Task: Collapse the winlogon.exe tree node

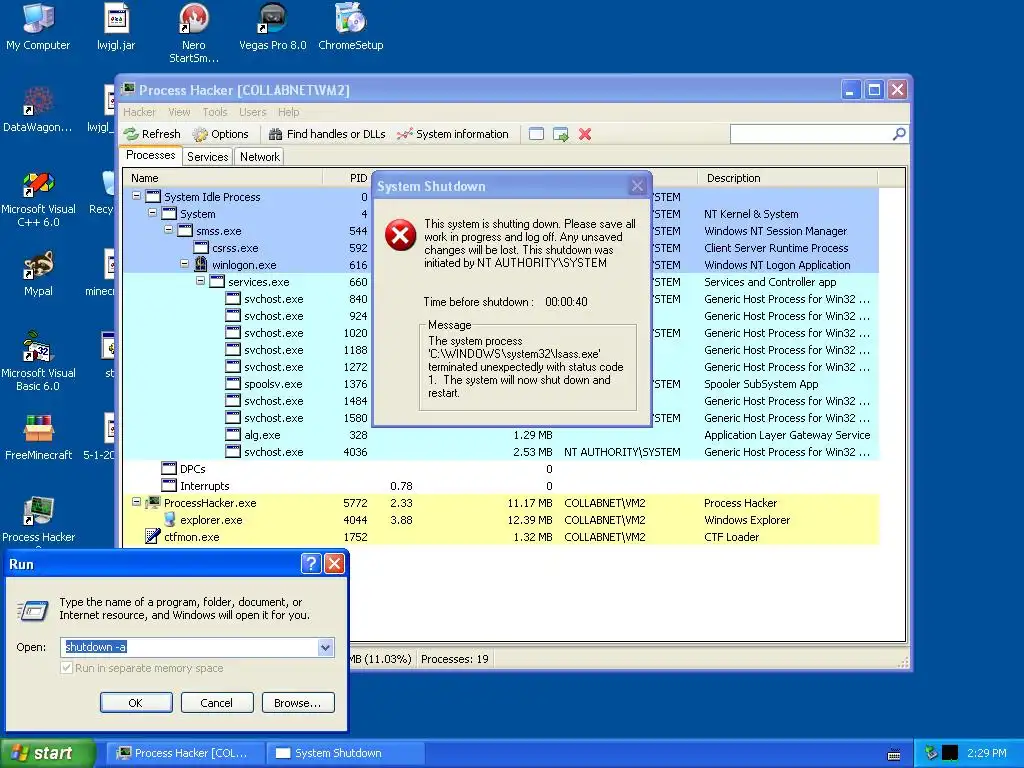Action: 184,263
